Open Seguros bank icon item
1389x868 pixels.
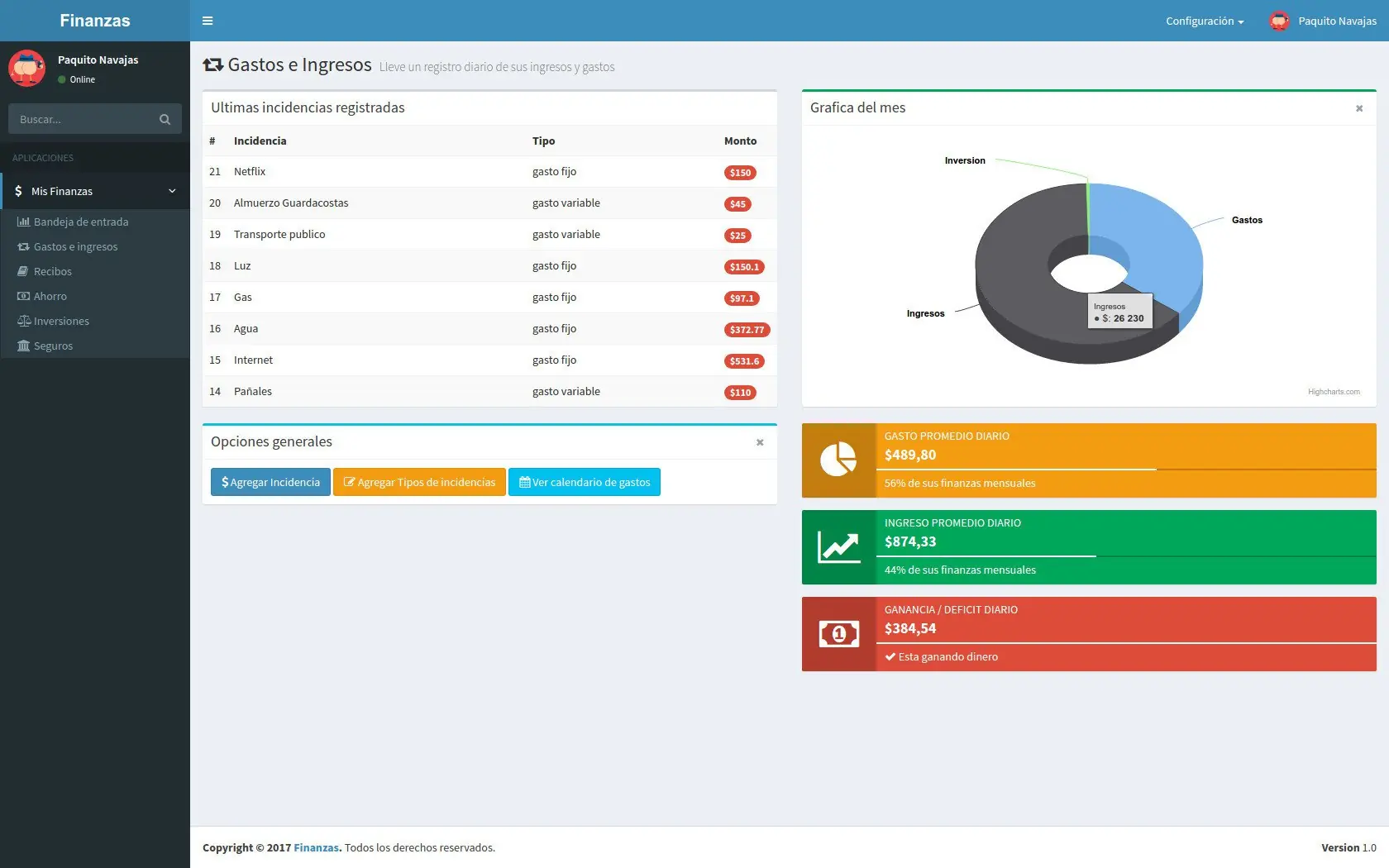click(23, 346)
